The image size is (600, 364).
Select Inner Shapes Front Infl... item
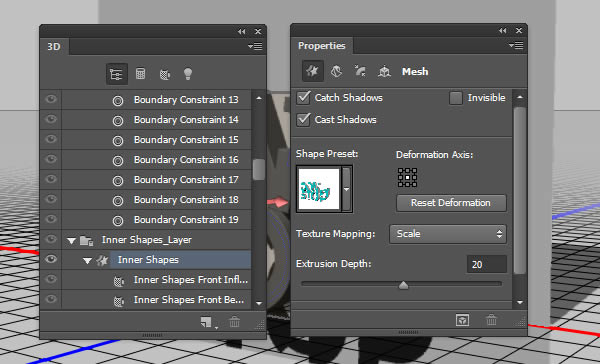pos(157,280)
